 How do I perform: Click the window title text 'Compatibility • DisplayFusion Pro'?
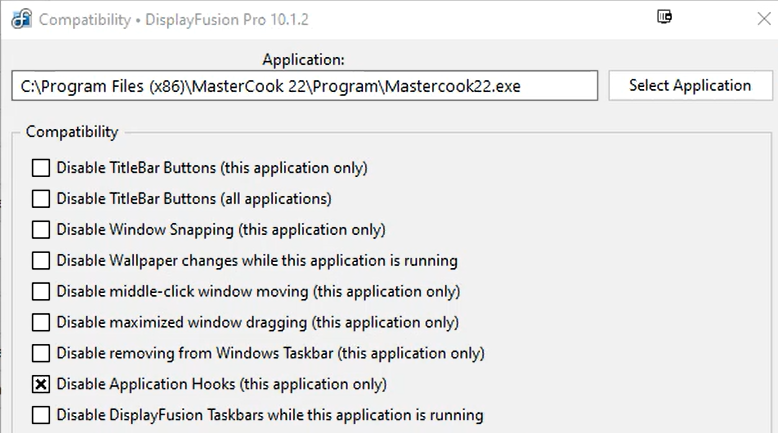(x=153, y=20)
